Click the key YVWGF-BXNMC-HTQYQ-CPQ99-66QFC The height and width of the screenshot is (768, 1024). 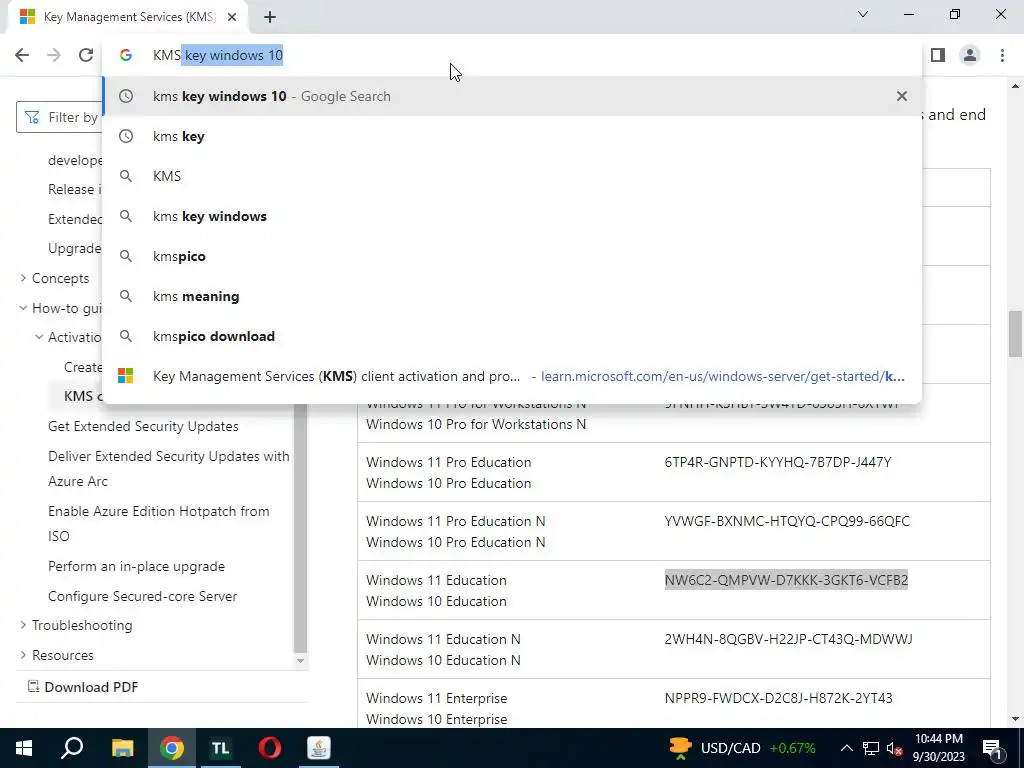click(x=786, y=521)
